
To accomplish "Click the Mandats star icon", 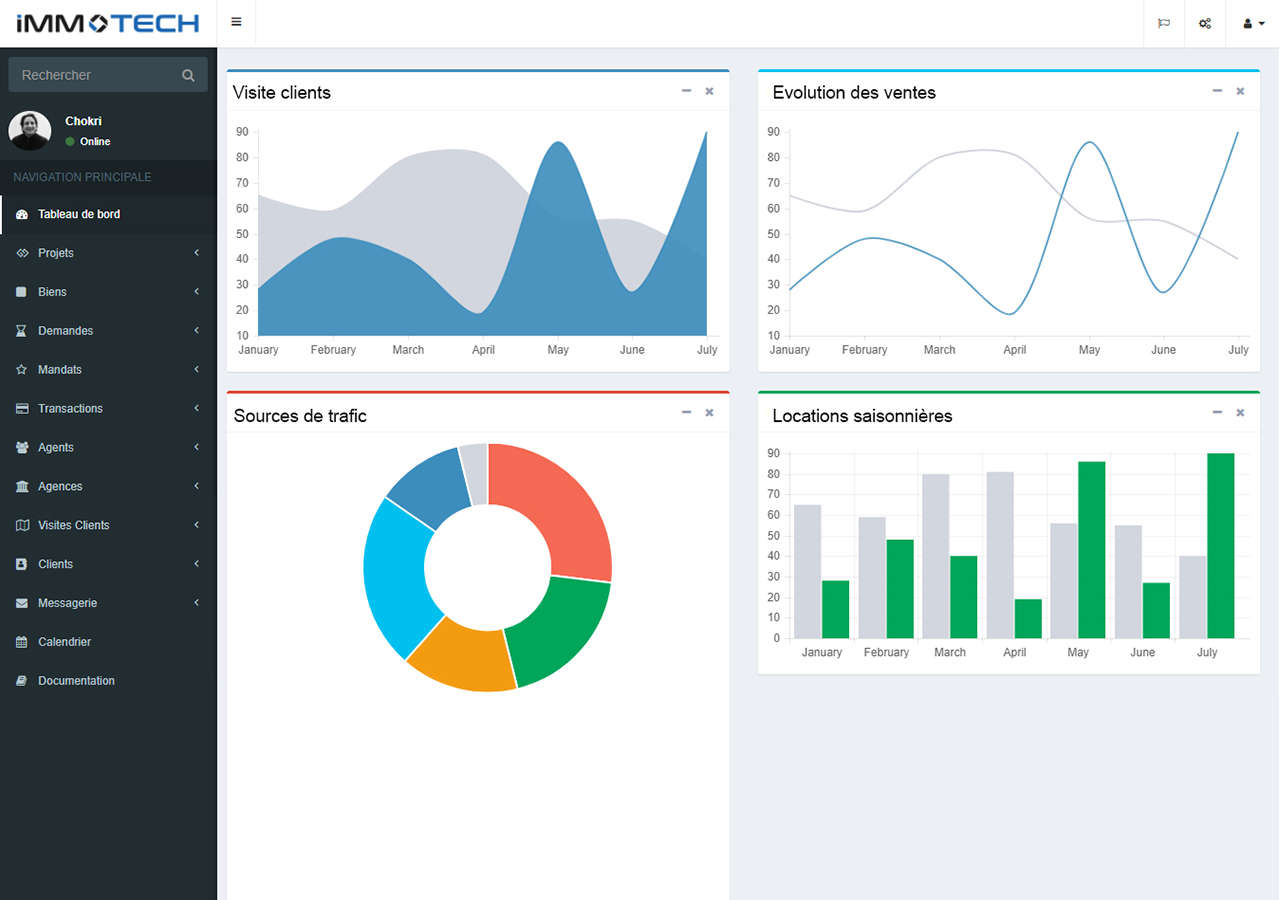I will coord(22,370).
